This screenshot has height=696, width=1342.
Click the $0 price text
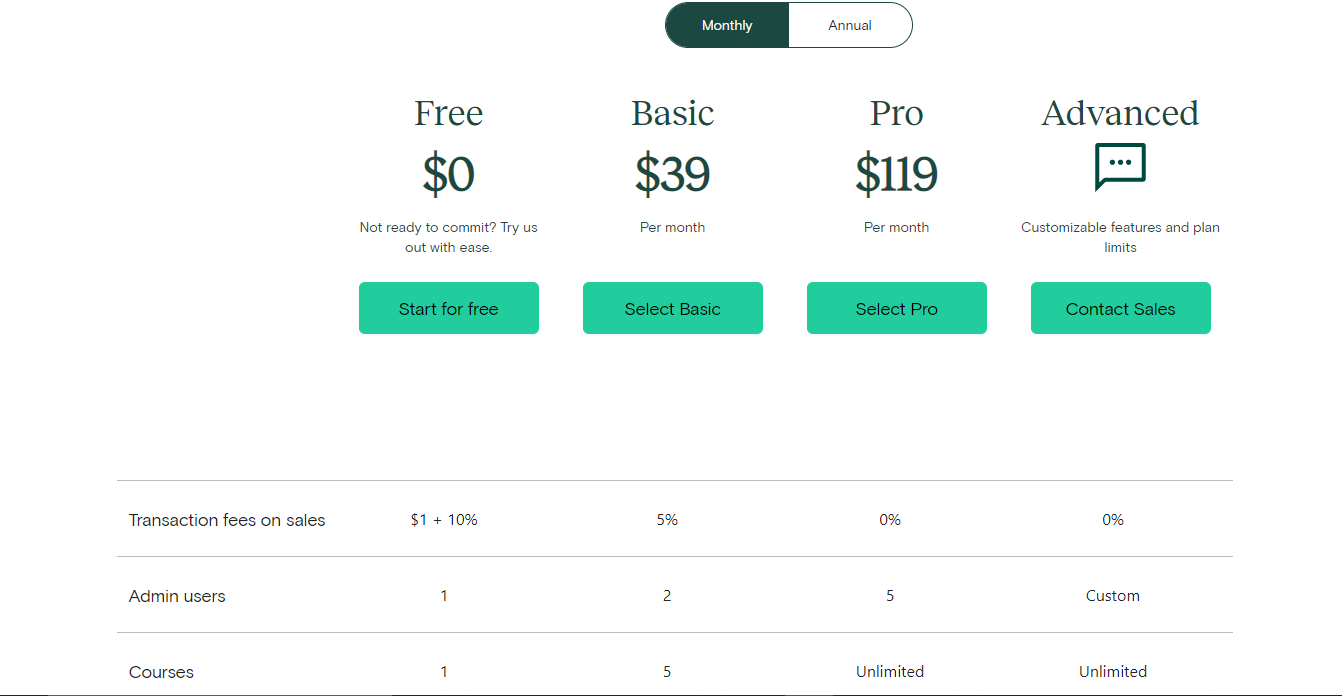click(x=448, y=175)
